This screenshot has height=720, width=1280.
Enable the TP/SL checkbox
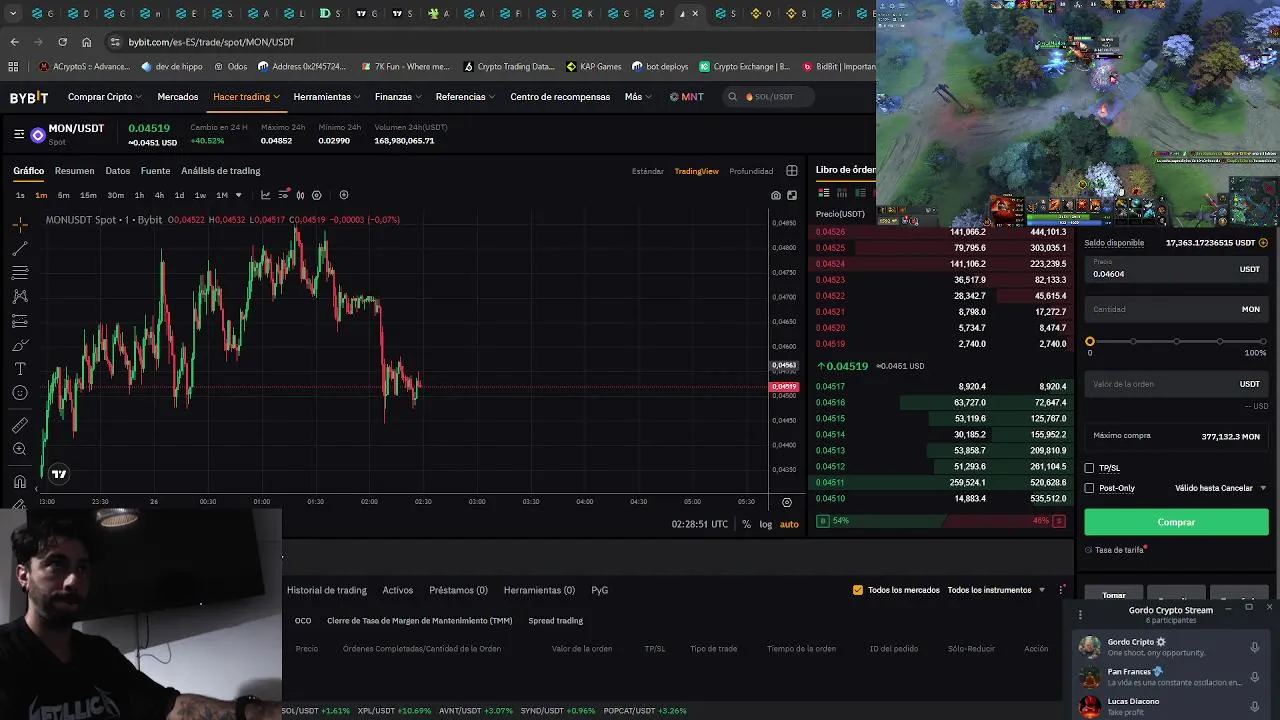1090,468
